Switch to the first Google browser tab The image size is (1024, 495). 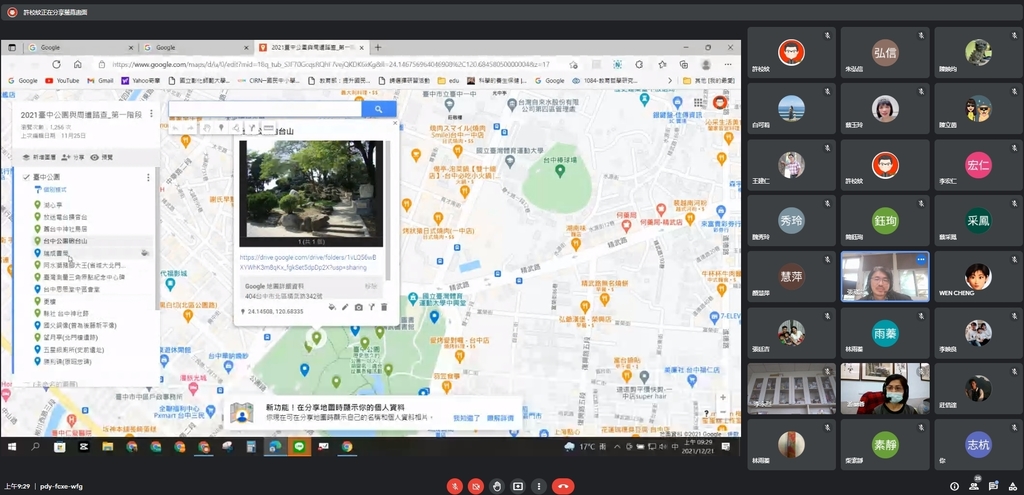(81, 48)
